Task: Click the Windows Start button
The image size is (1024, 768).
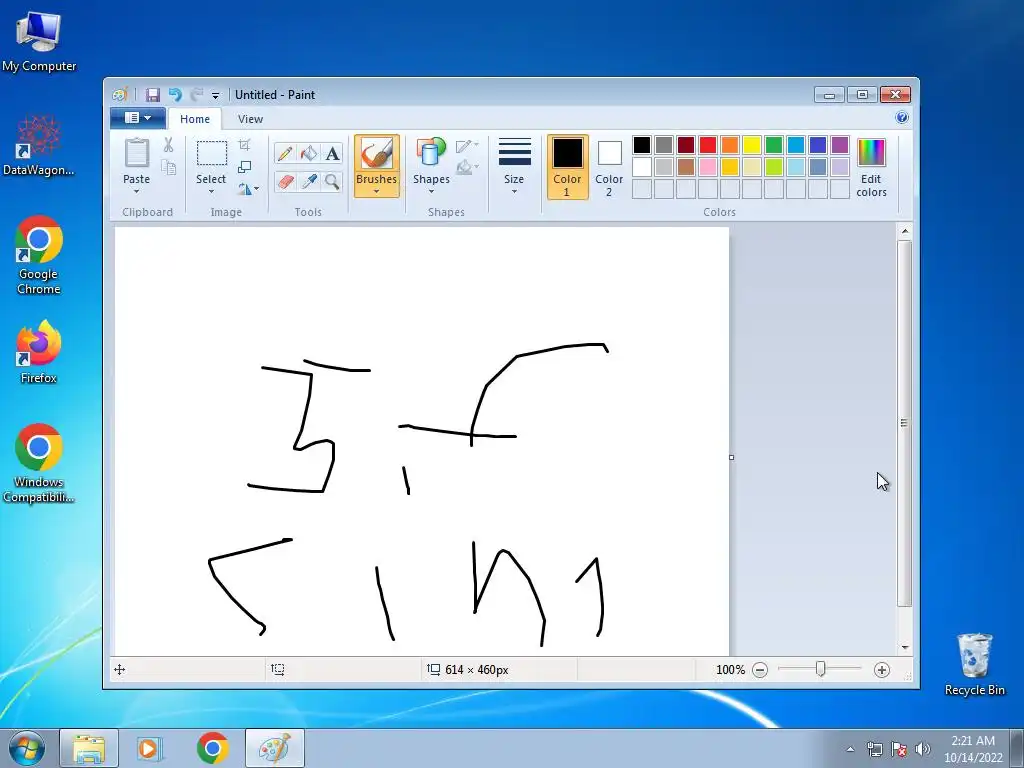Action: (26, 748)
